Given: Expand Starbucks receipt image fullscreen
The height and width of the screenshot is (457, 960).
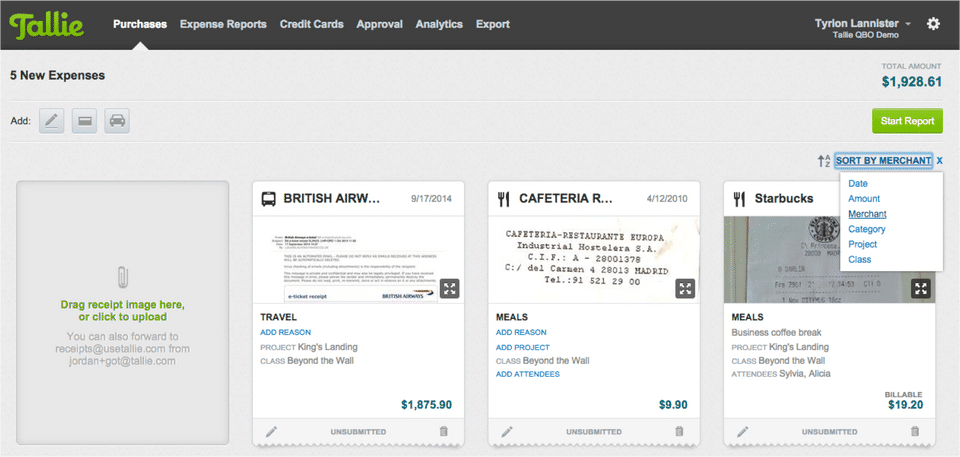Looking at the screenshot, I should pyautogui.click(x=921, y=289).
